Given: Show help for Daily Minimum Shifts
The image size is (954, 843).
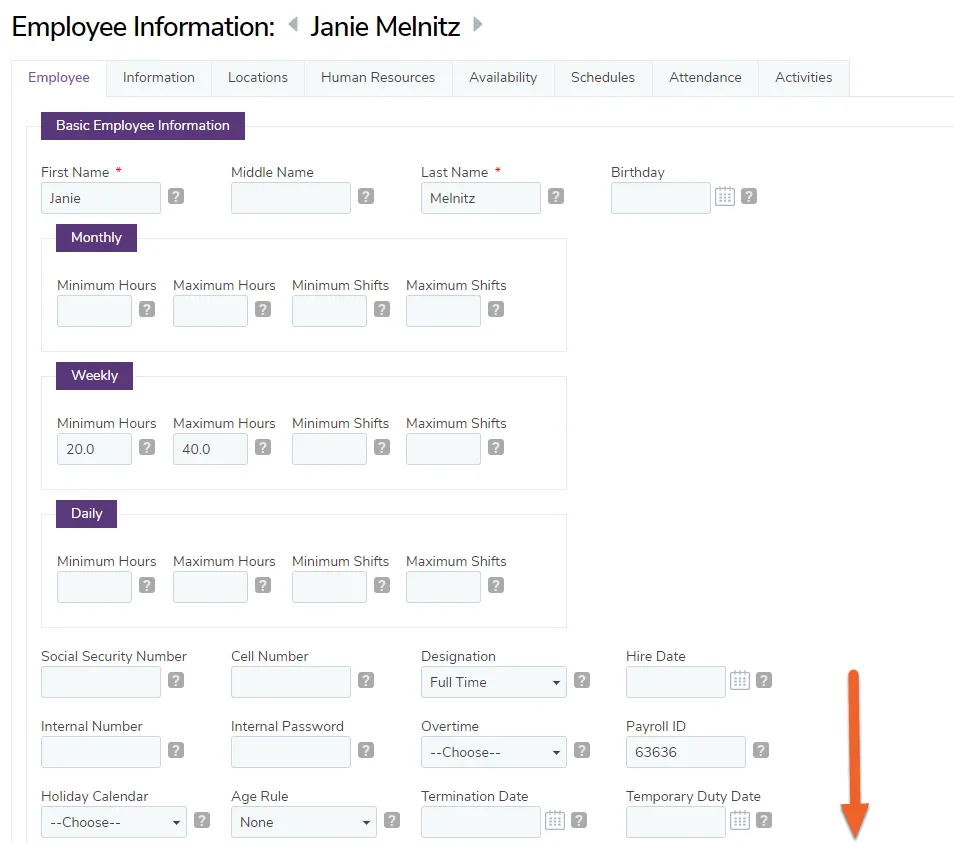Looking at the screenshot, I should pos(381,586).
